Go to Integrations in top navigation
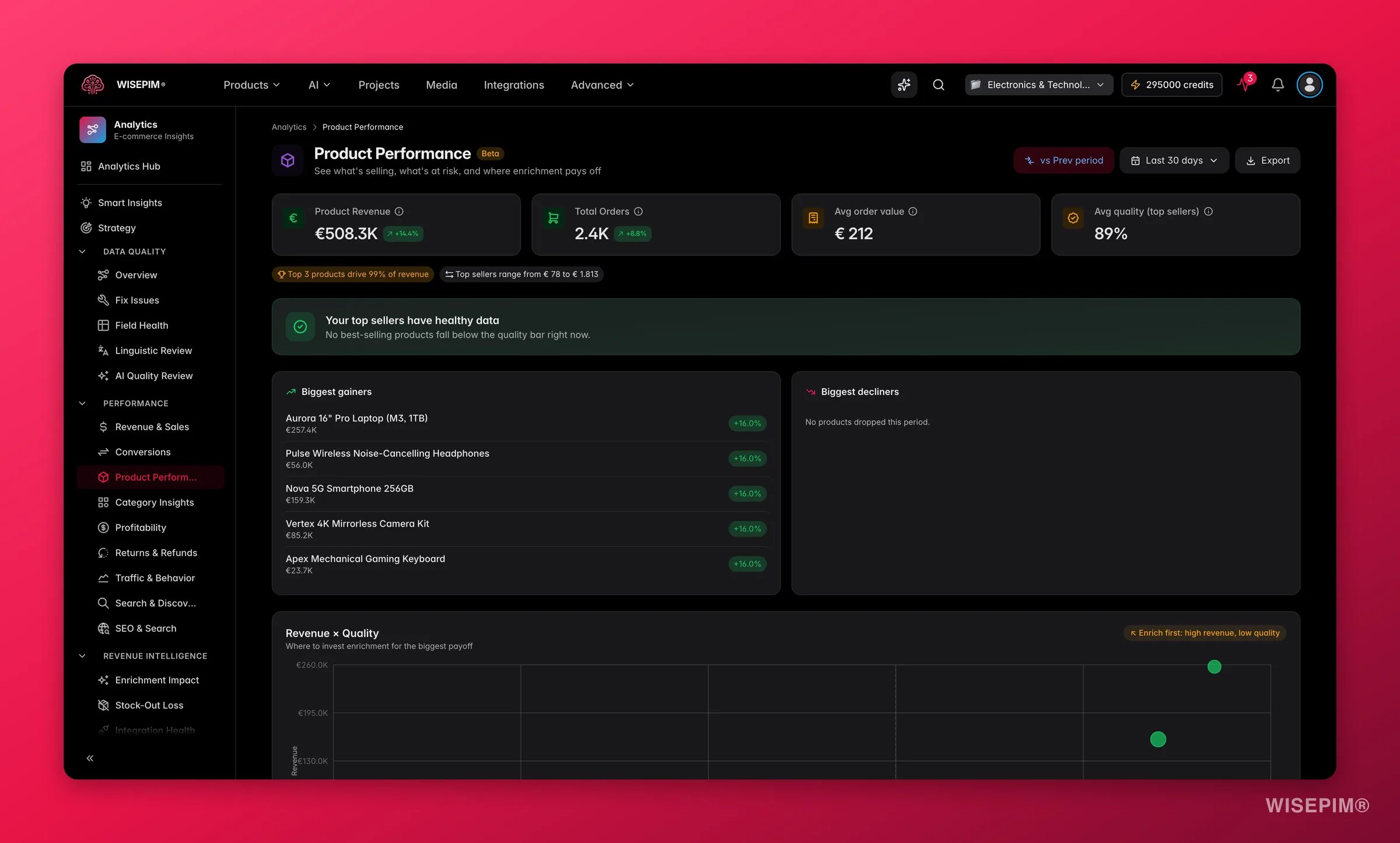Screen dimensions: 1400x843 tap(513, 85)
